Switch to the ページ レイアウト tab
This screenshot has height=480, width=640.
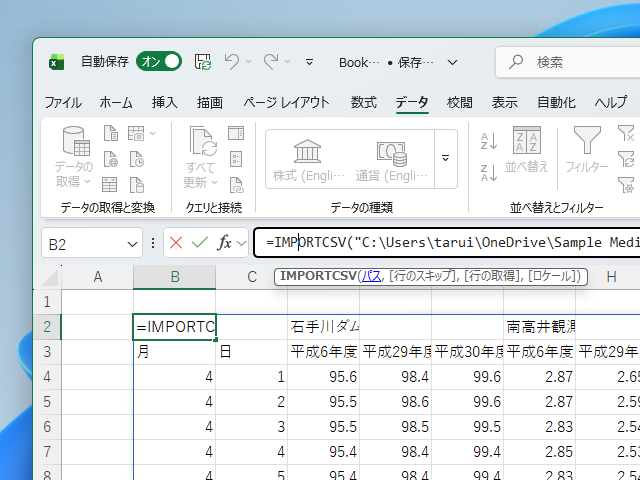[x=286, y=102]
